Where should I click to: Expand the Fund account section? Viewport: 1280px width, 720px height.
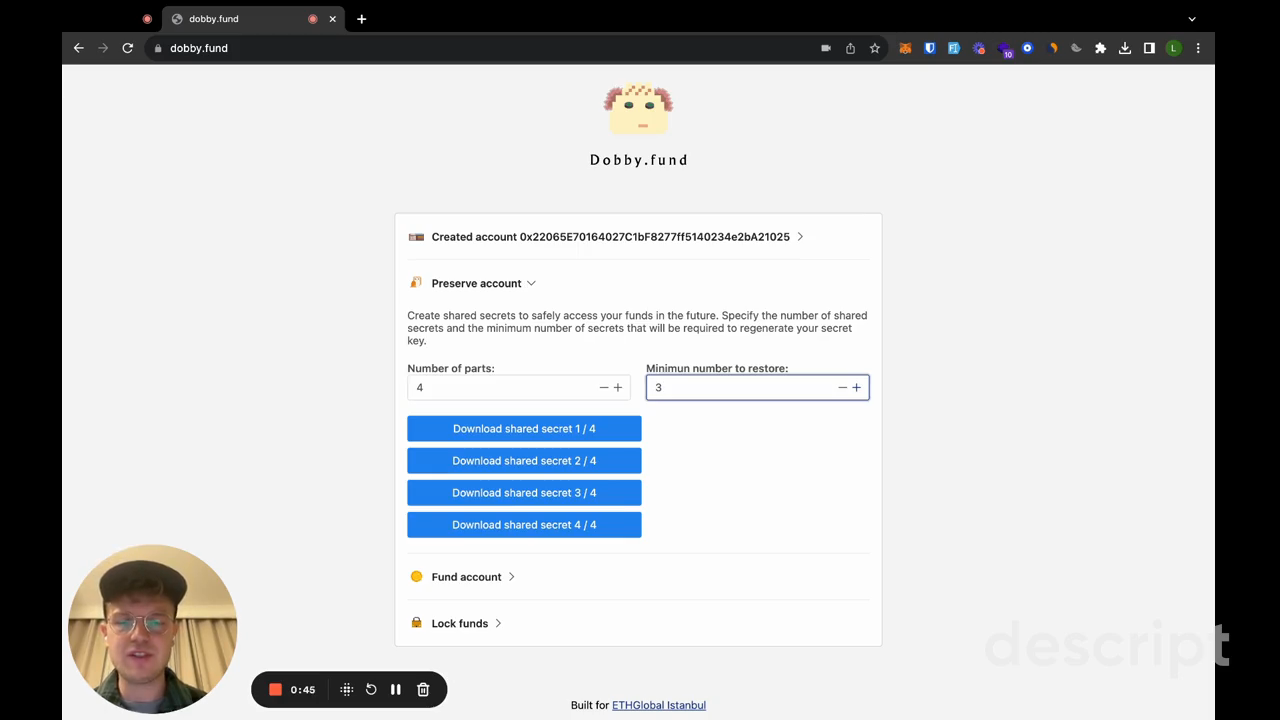tap(463, 577)
